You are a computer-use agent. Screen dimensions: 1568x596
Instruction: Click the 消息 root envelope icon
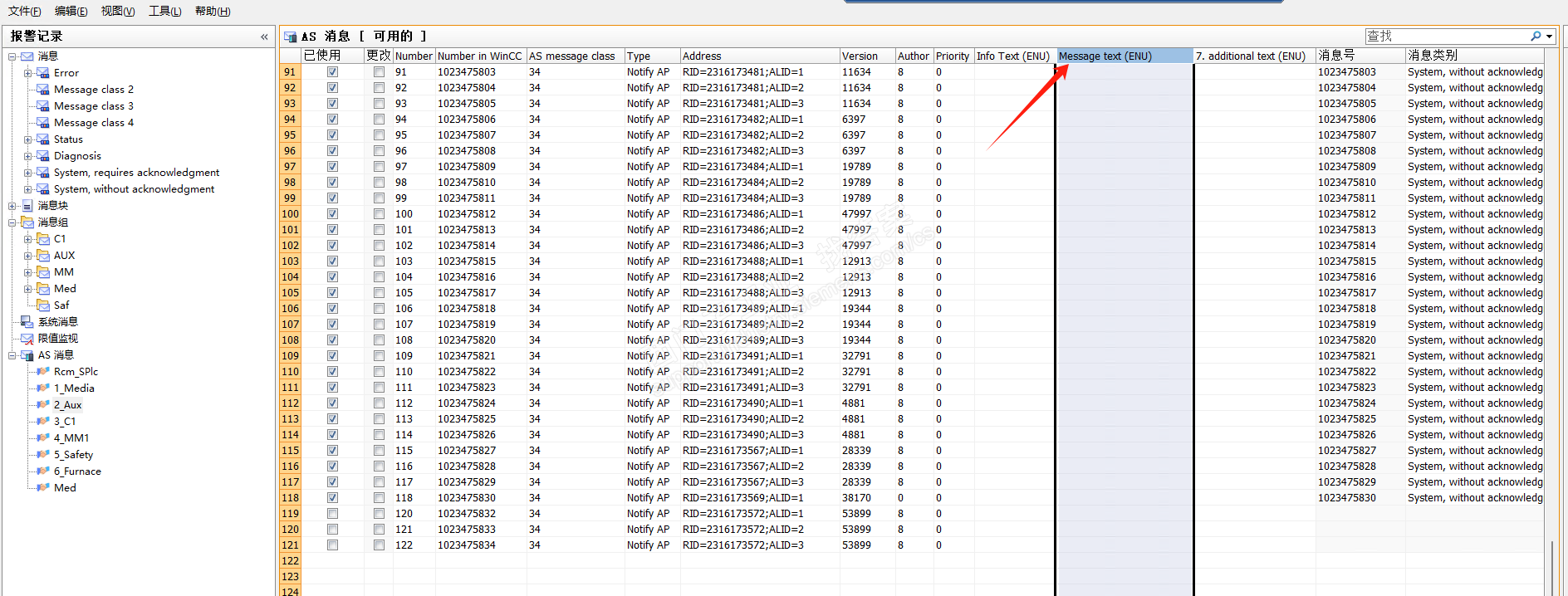27,56
